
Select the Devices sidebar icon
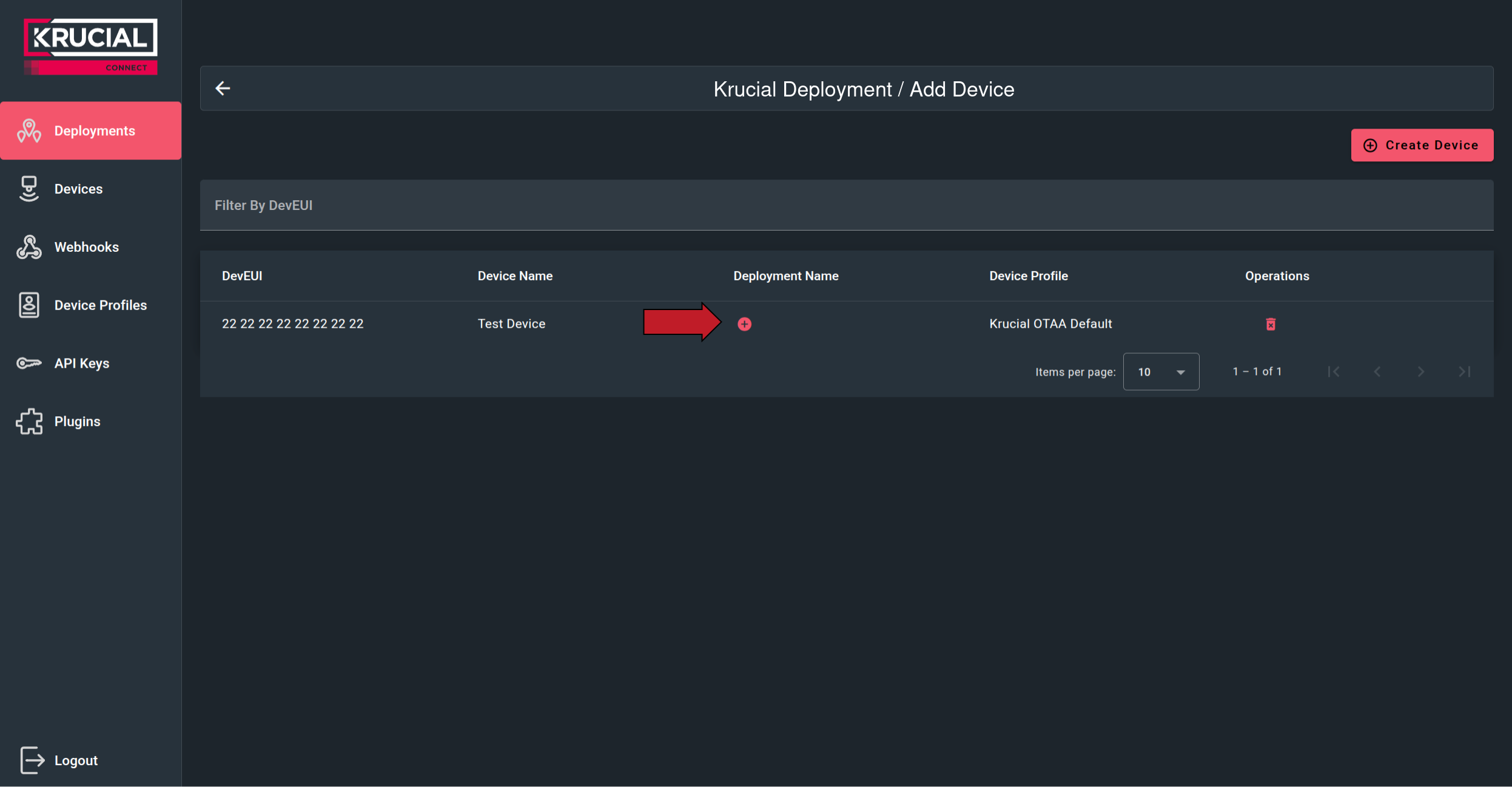29,188
